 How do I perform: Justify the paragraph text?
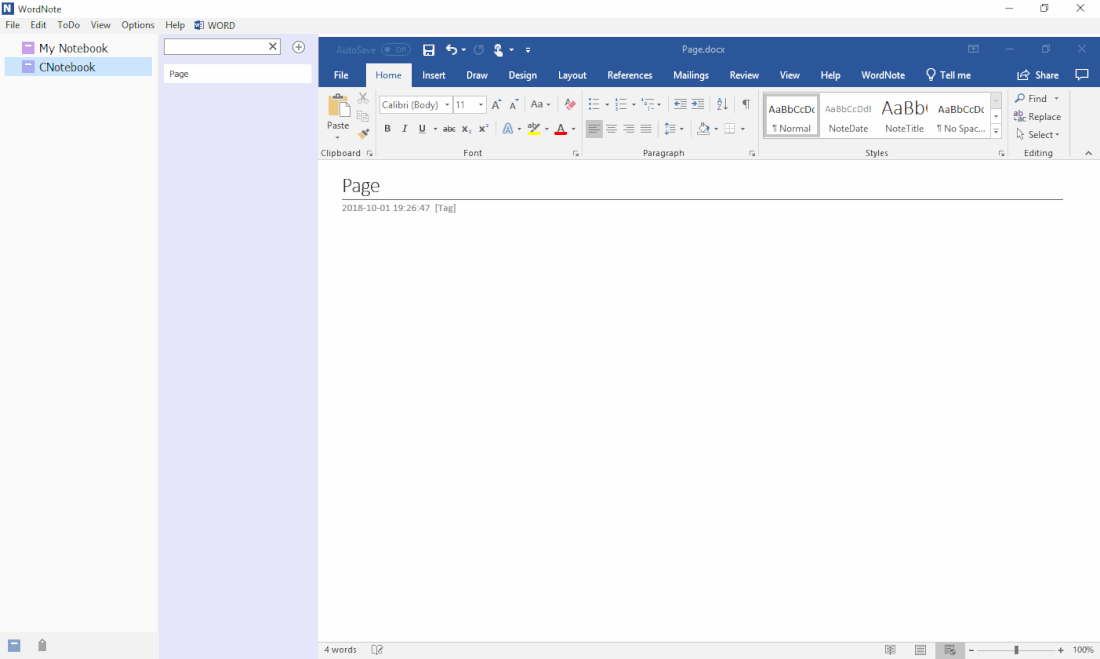pos(646,129)
